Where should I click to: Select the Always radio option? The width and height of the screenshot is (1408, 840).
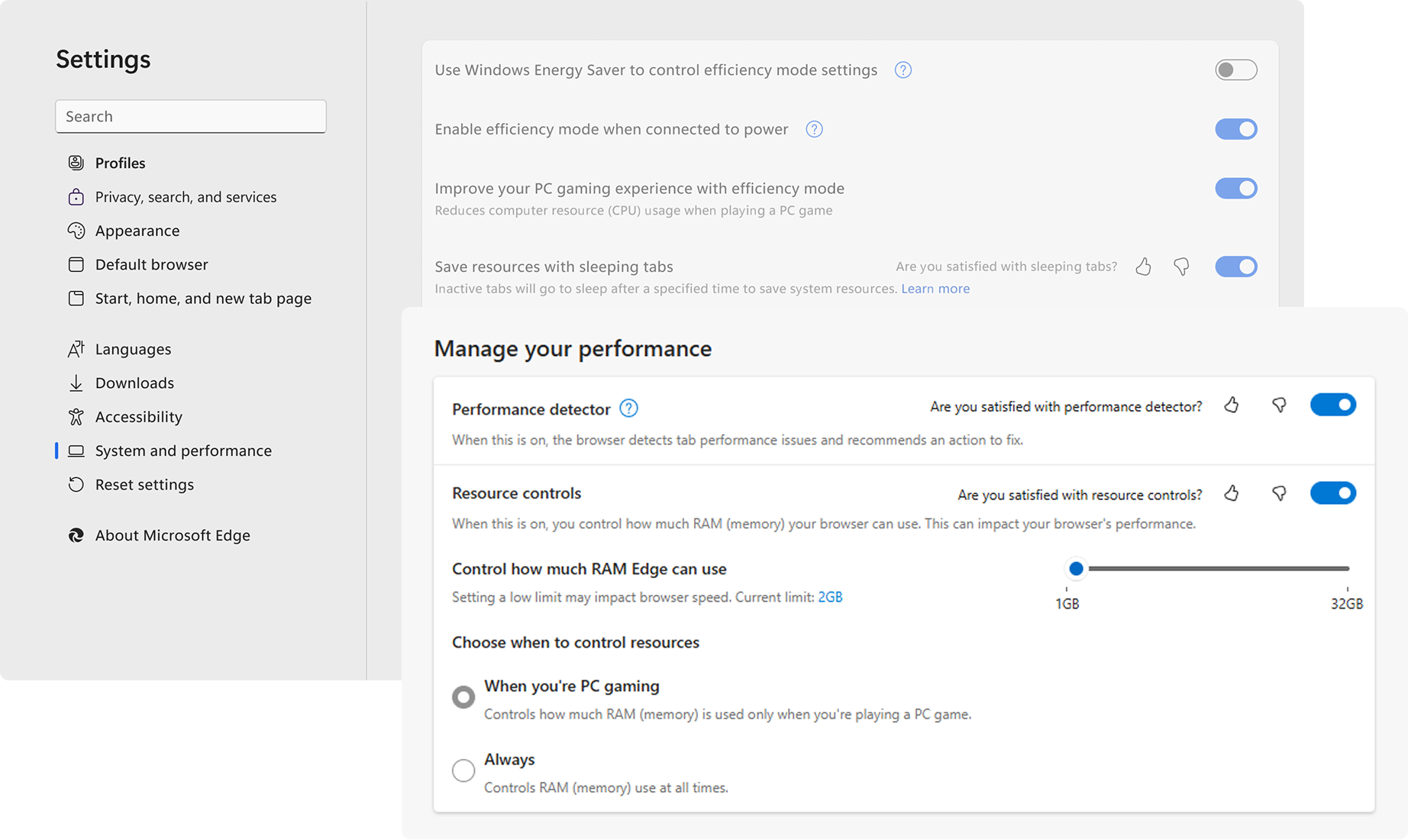(x=463, y=770)
